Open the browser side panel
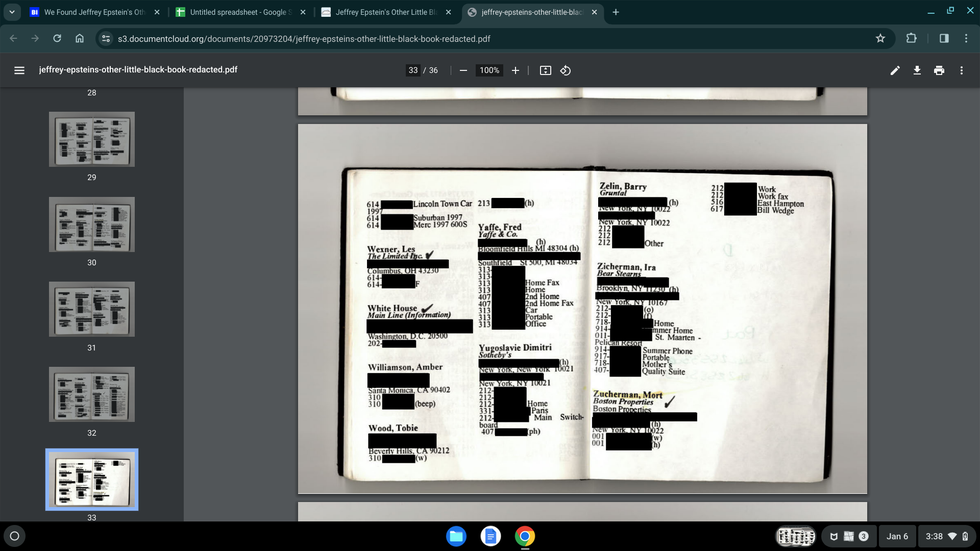The height and width of the screenshot is (551, 980). (x=944, y=39)
